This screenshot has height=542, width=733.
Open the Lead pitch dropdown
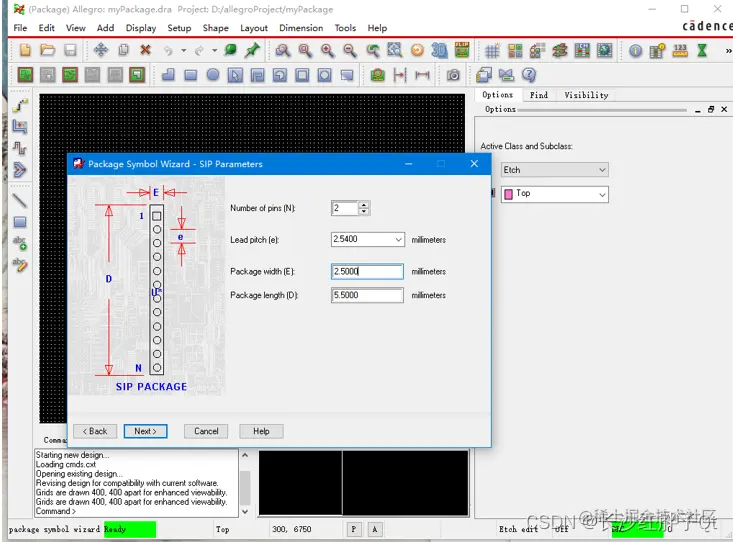398,239
